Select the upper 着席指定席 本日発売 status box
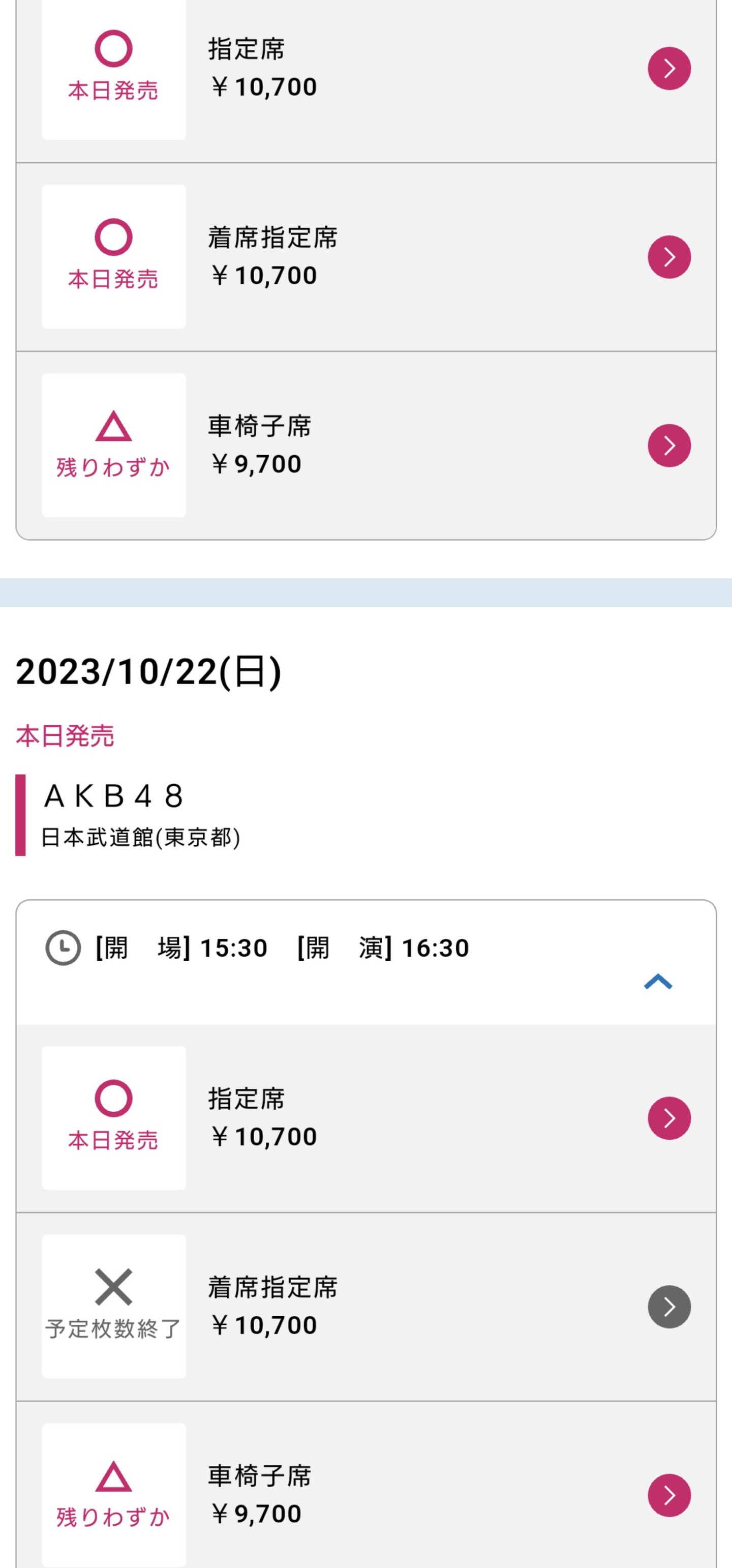 (114, 256)
